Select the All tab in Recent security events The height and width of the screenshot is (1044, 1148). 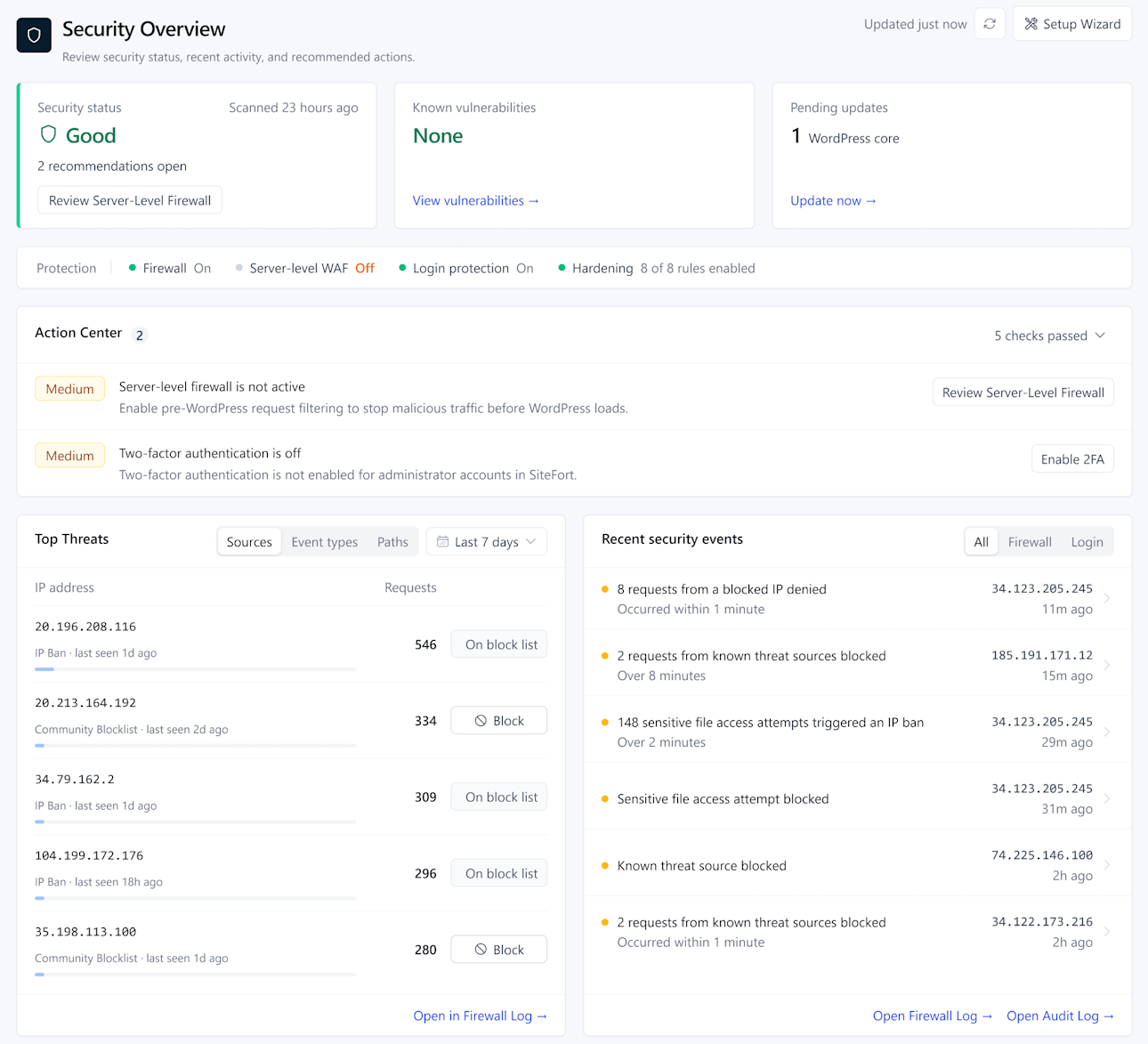(x=981, y=542)
